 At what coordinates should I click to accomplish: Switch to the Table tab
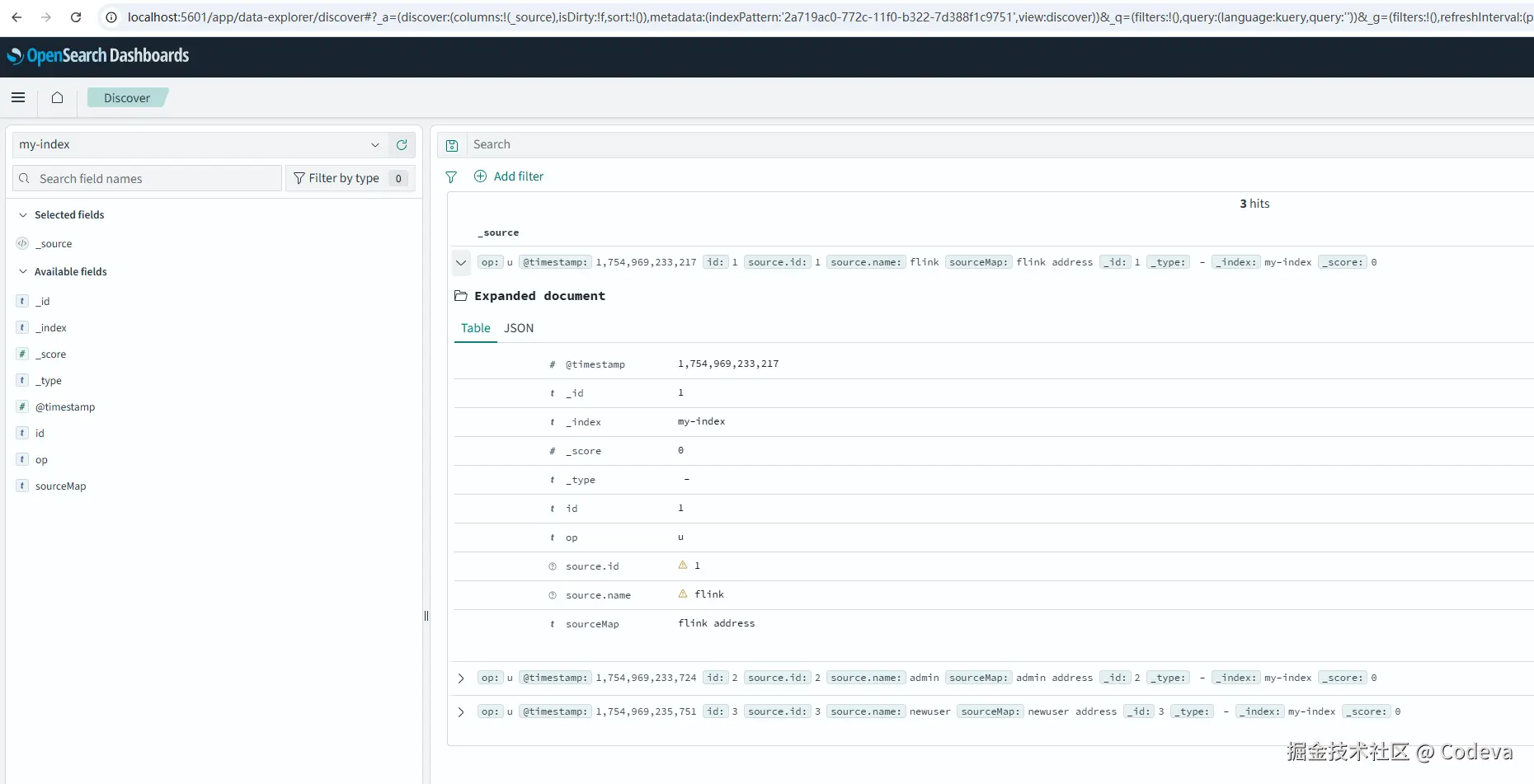coord(476,328)
